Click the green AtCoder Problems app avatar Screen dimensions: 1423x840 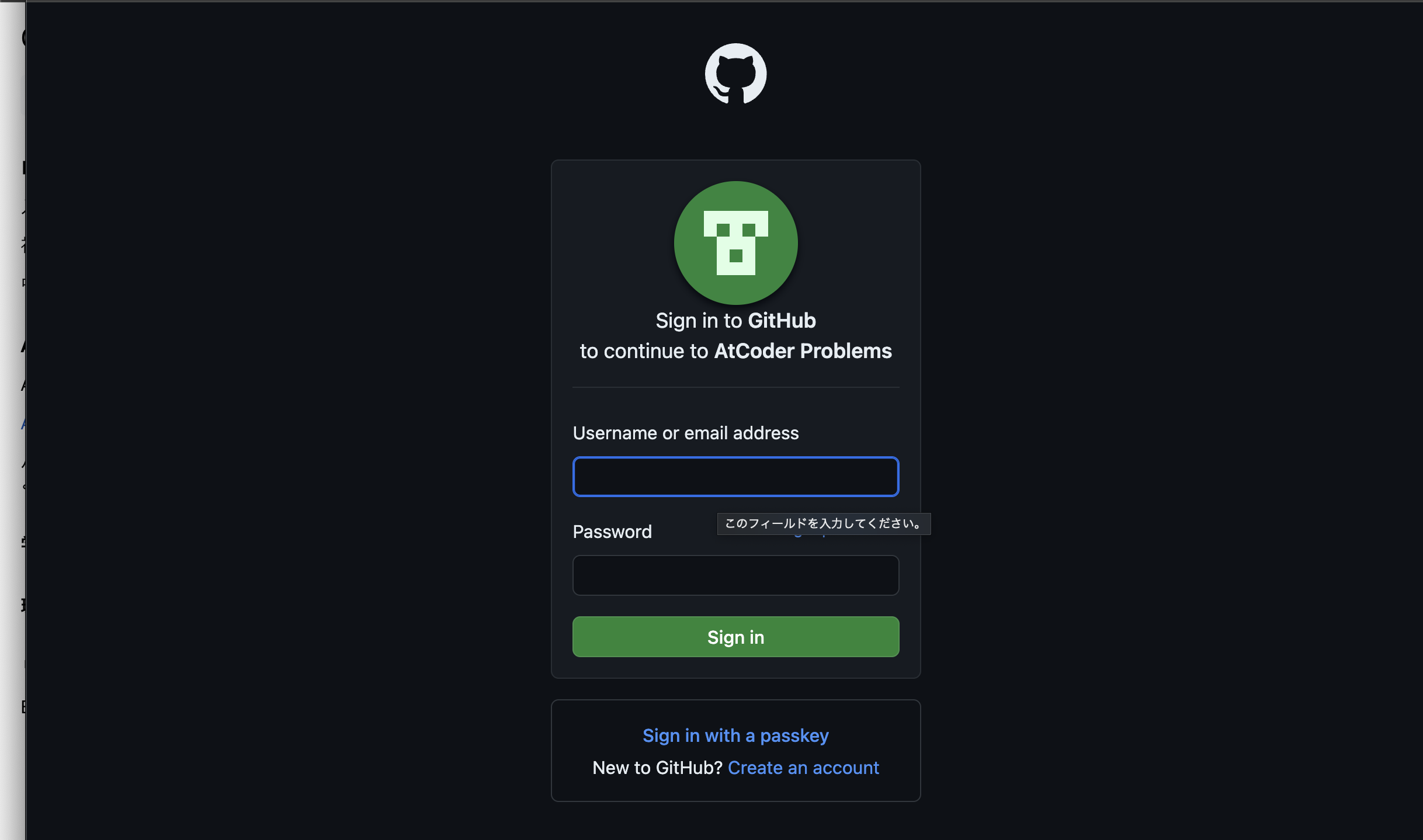(x=735, y=242)
